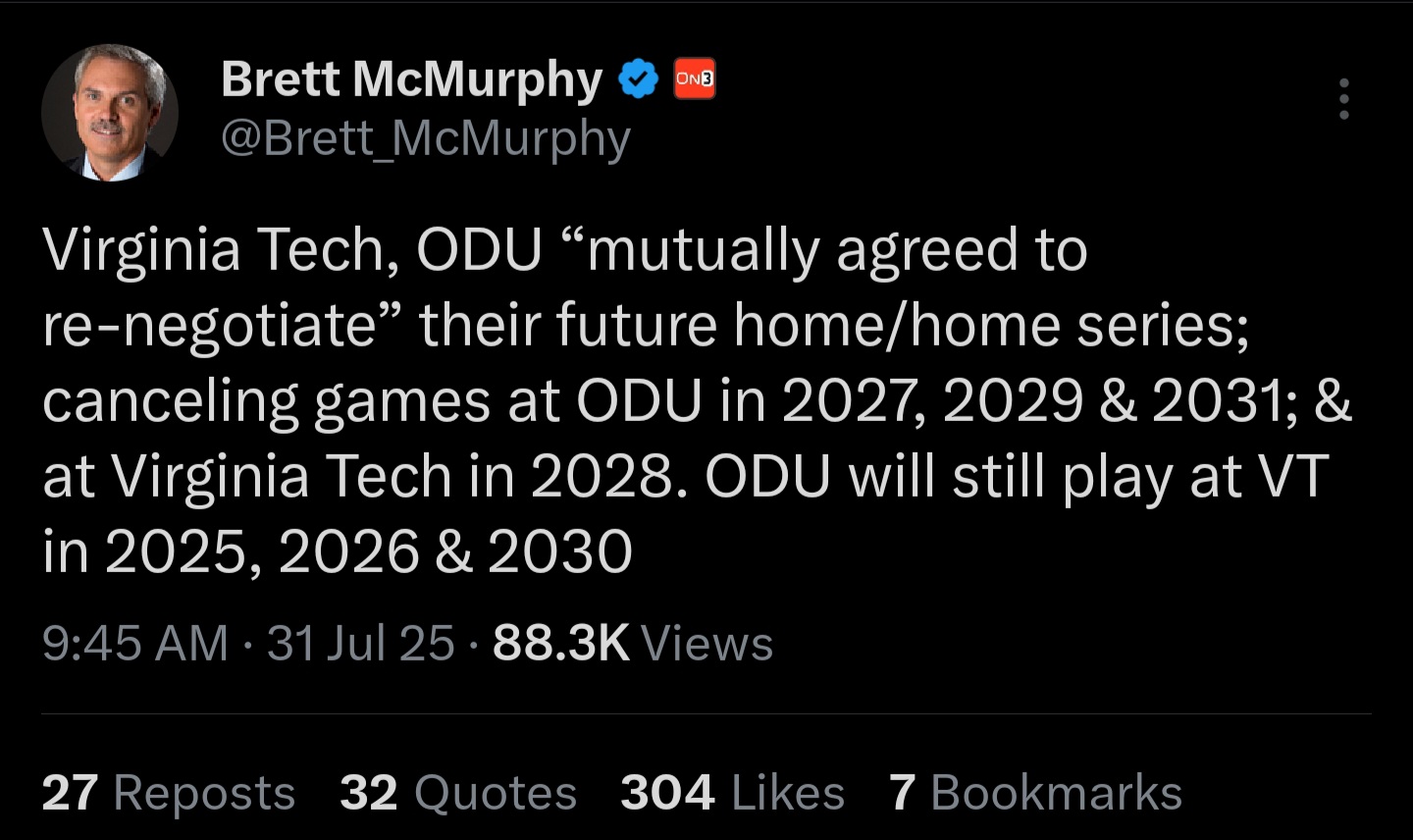Screen dimensions: 1413x840
Task: Click the 'home/home series' text
Action: [991, 326]
